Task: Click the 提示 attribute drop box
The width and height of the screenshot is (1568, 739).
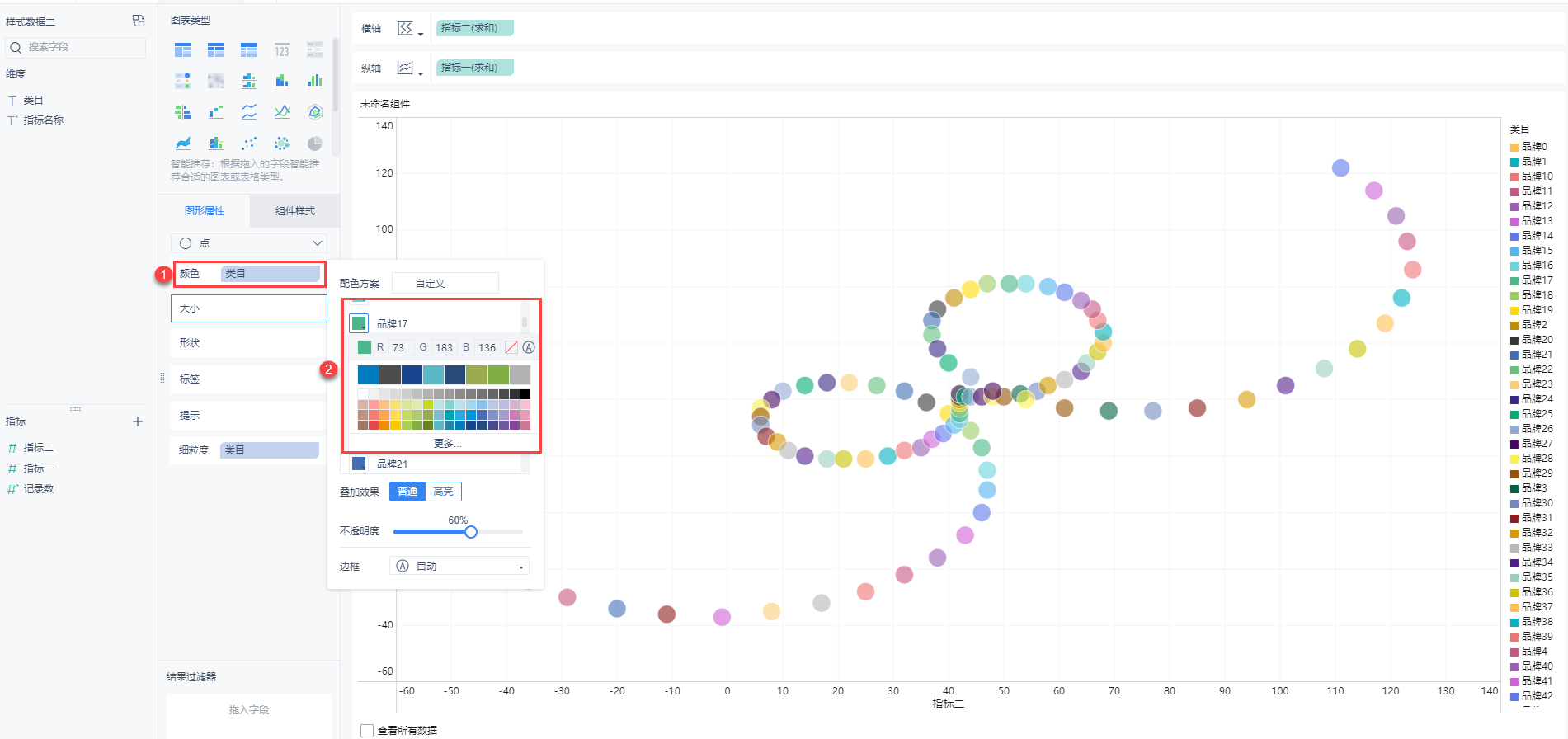Action: point(249,416)
